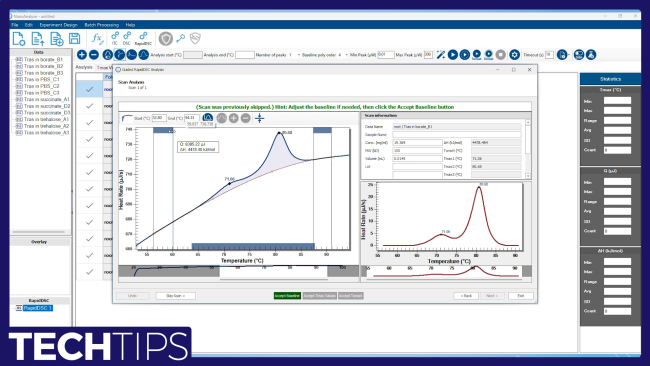
Task: Open the Baseline poly order dropdown
Action: [x=347, y=55]
